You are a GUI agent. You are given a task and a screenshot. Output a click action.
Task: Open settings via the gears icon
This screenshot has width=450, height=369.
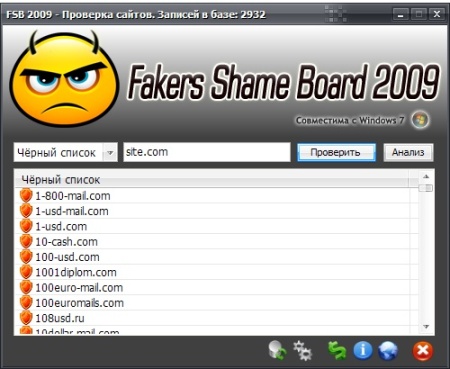pyautogui.click(x=303, y=350)
